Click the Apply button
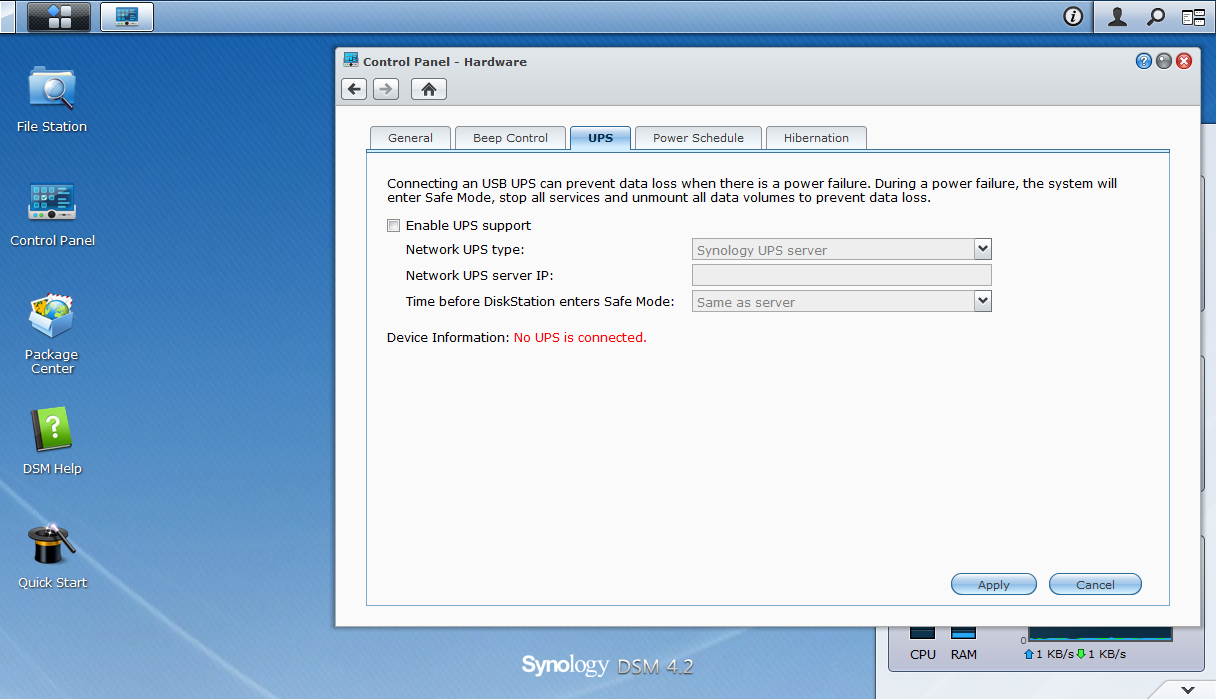The height and width of the screenshot is (699, 1216). tap(993, 584)
